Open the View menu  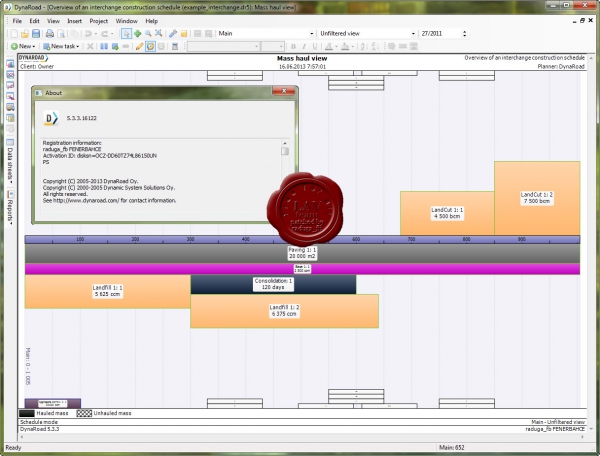53,21
